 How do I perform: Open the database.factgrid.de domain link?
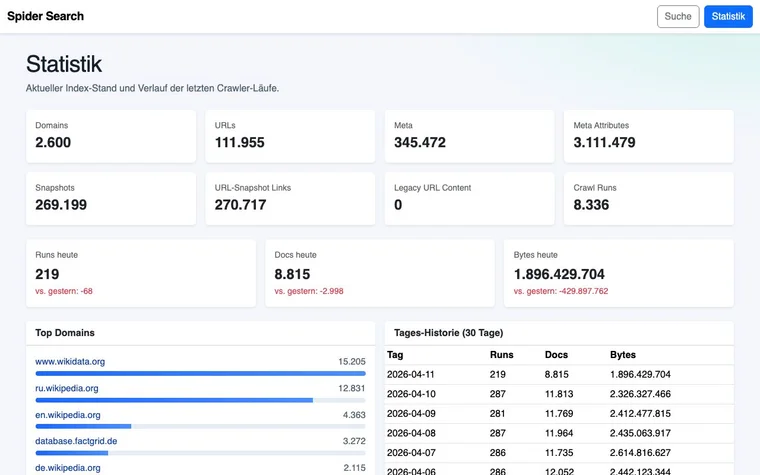76,441
